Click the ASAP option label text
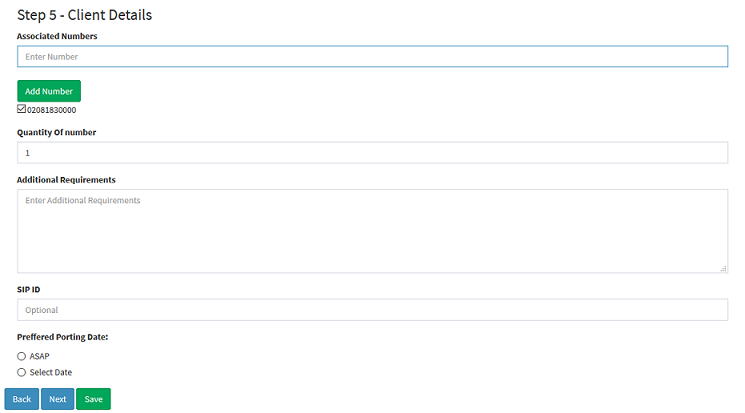Viewport: 745px width, 413px height. click(39, 356)
